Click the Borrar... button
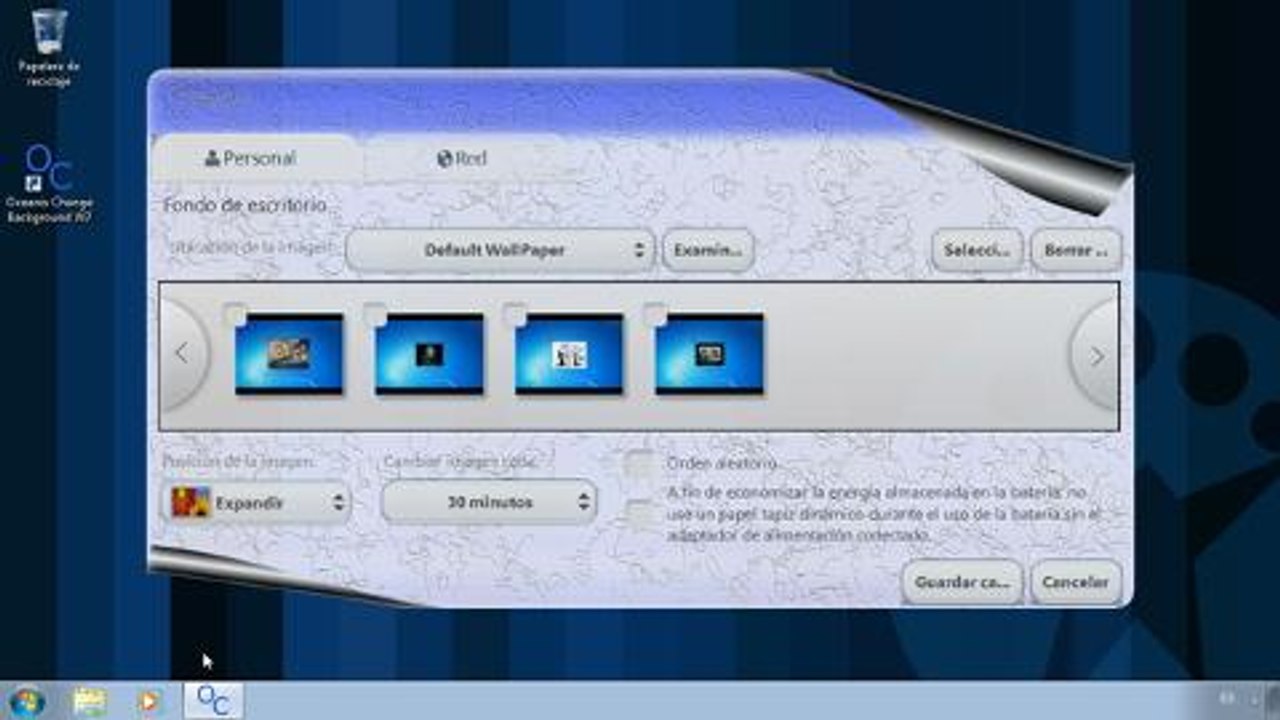 1076,250
